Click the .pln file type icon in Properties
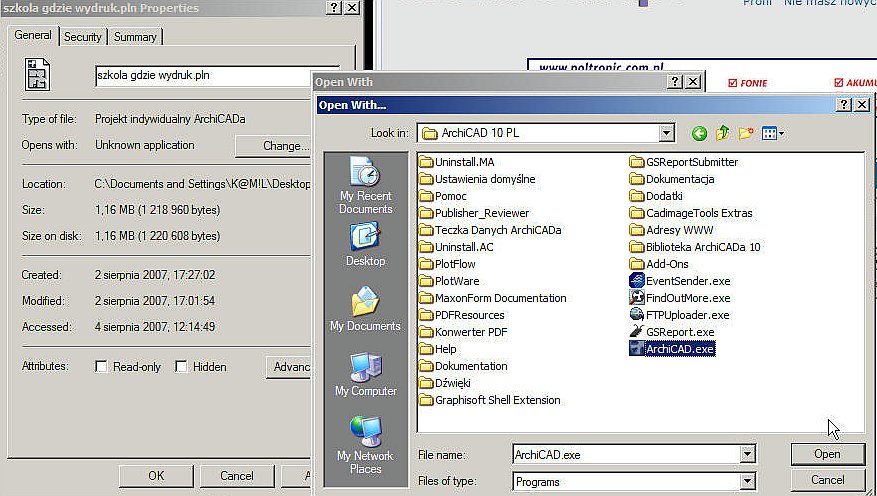The width and height of the screenshot is (877, 496). click(x=37, y=74)
